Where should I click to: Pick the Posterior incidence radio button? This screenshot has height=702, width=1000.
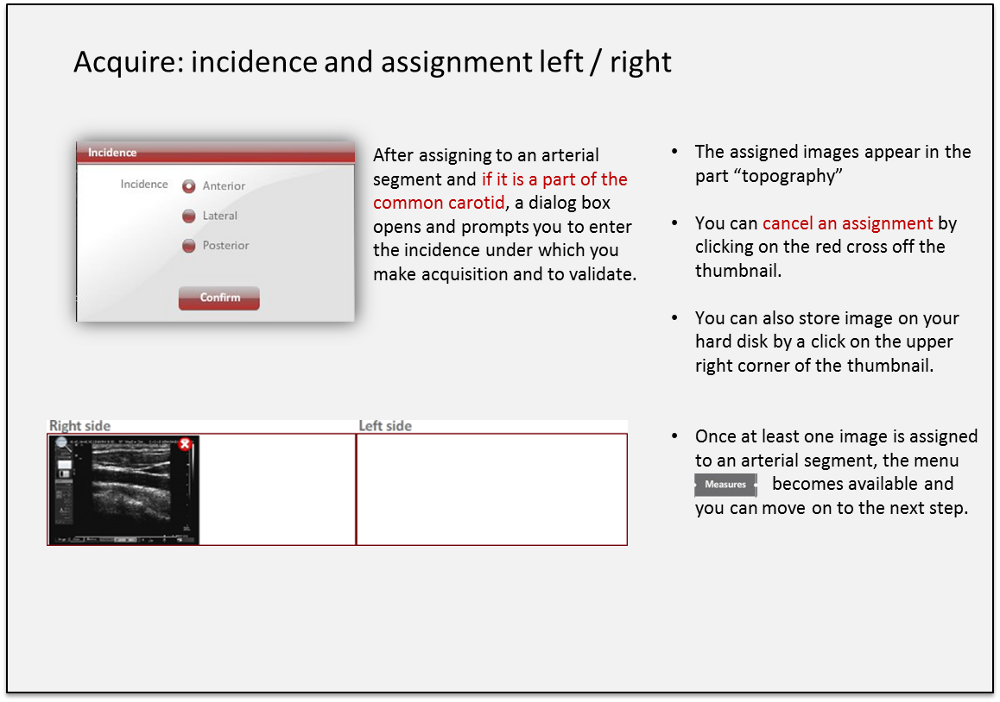tap(188, 246)
